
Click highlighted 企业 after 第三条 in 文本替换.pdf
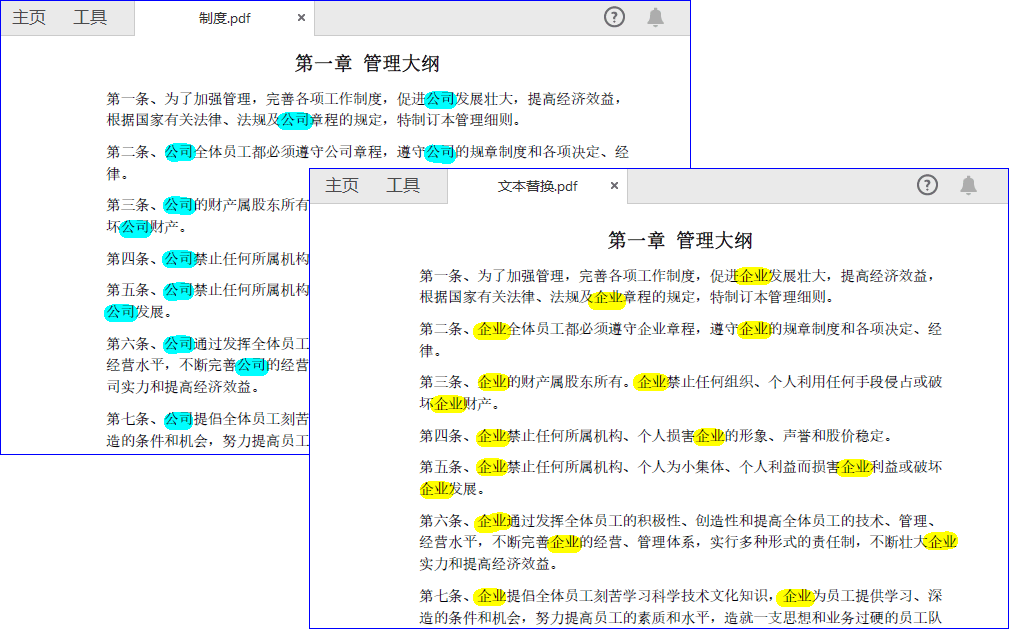click(x=492, y=382)
